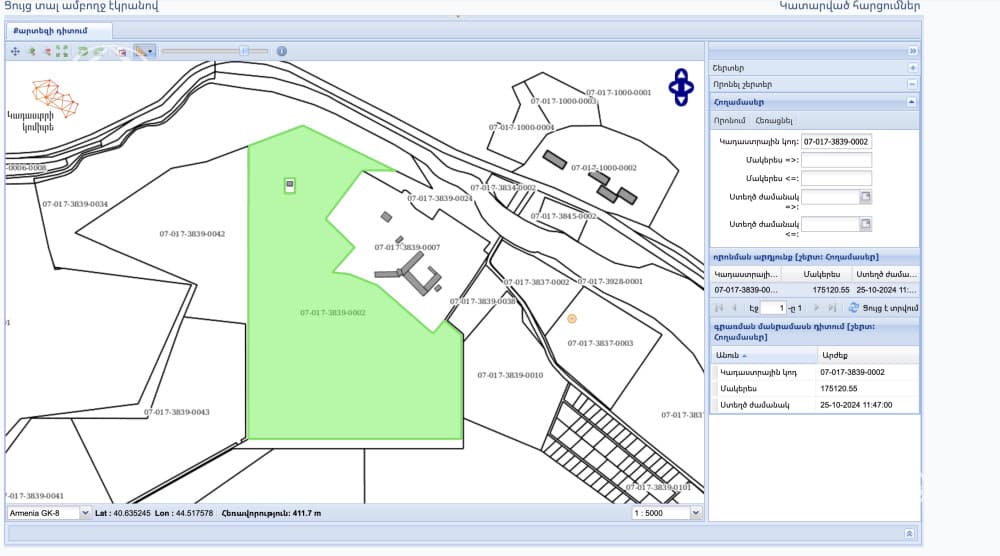Click next page pagination icon

816,308
